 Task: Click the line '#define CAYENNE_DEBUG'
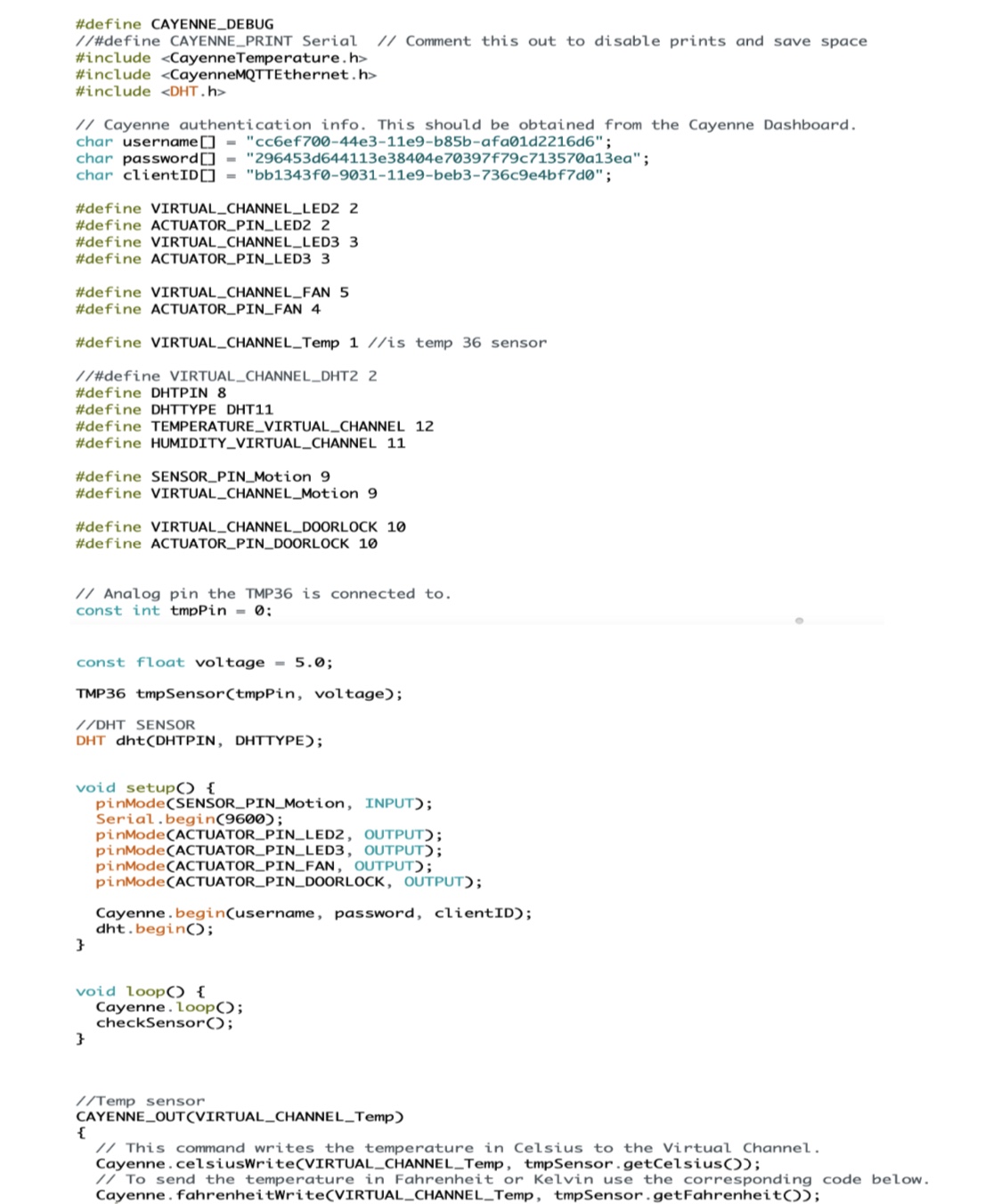click(x=175, y=24)
